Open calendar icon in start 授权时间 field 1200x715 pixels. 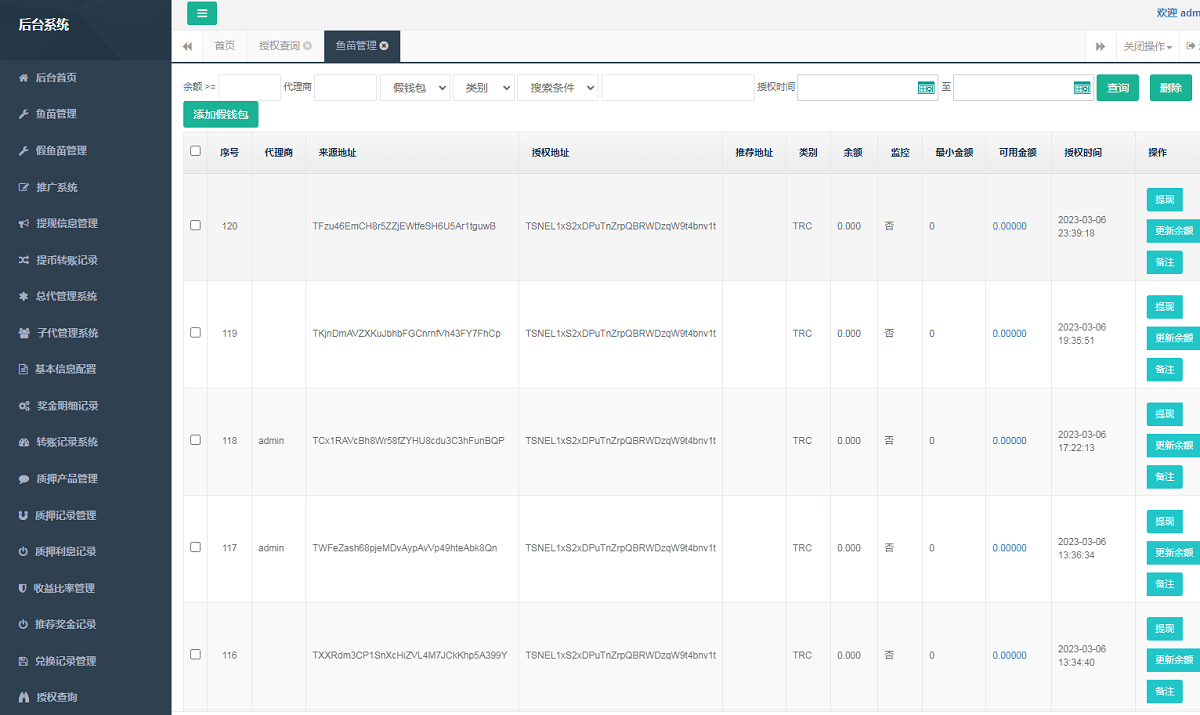tap(925, 88)
